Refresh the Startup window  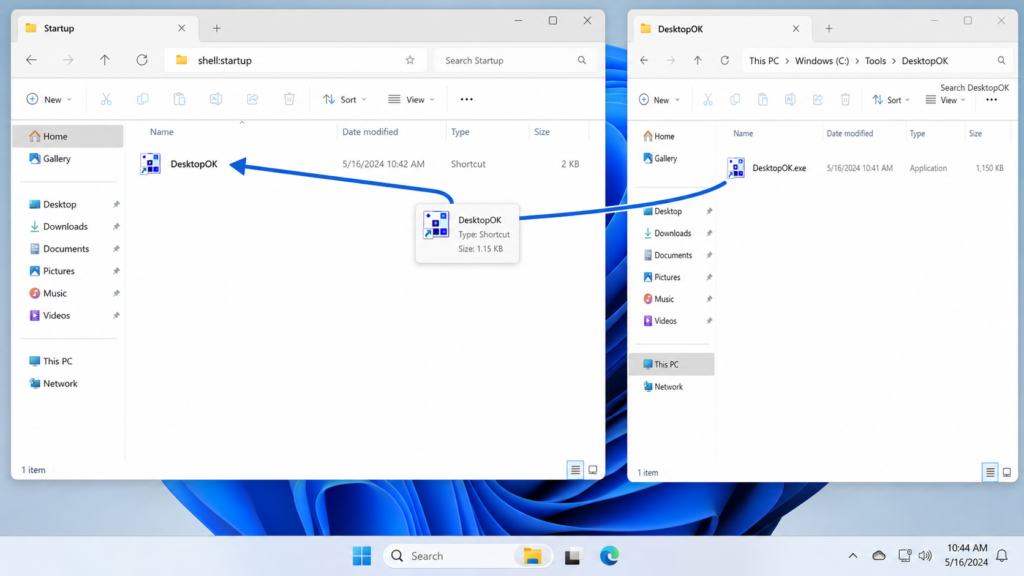pyautogui.click(x=142, y=60)
